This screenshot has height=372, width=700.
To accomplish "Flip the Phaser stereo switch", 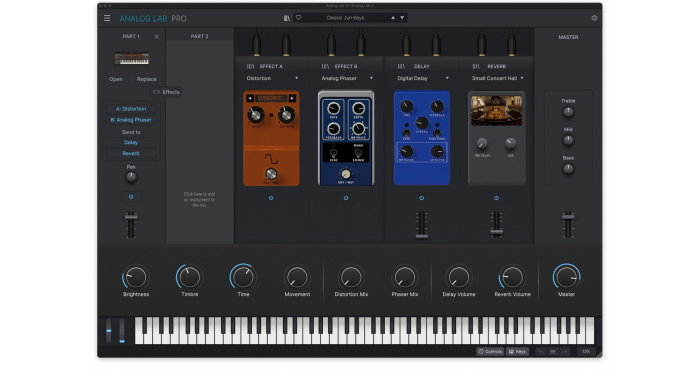I will pos(358,154).
